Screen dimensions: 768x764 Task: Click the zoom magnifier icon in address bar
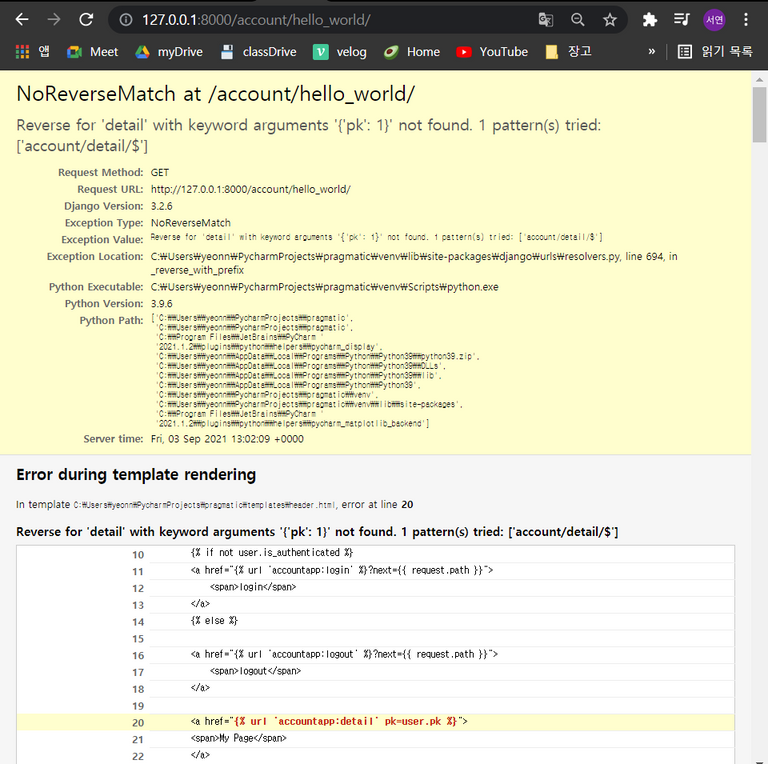coord(577,20)
